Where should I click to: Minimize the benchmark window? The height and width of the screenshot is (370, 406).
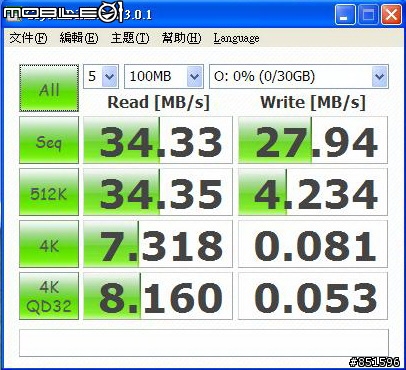[345, 15]
